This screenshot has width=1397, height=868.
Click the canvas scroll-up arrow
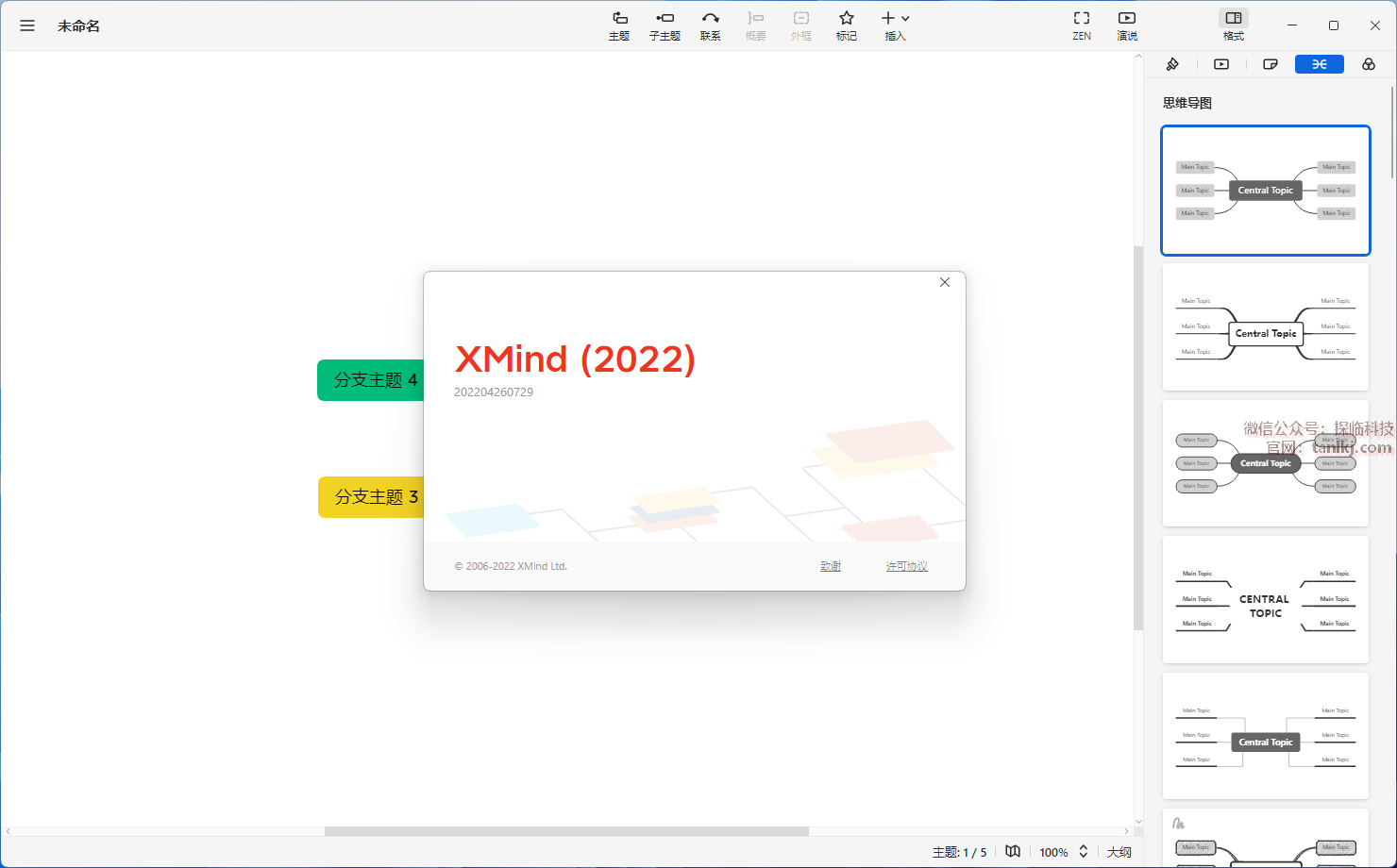click(x=1138, y=58)
